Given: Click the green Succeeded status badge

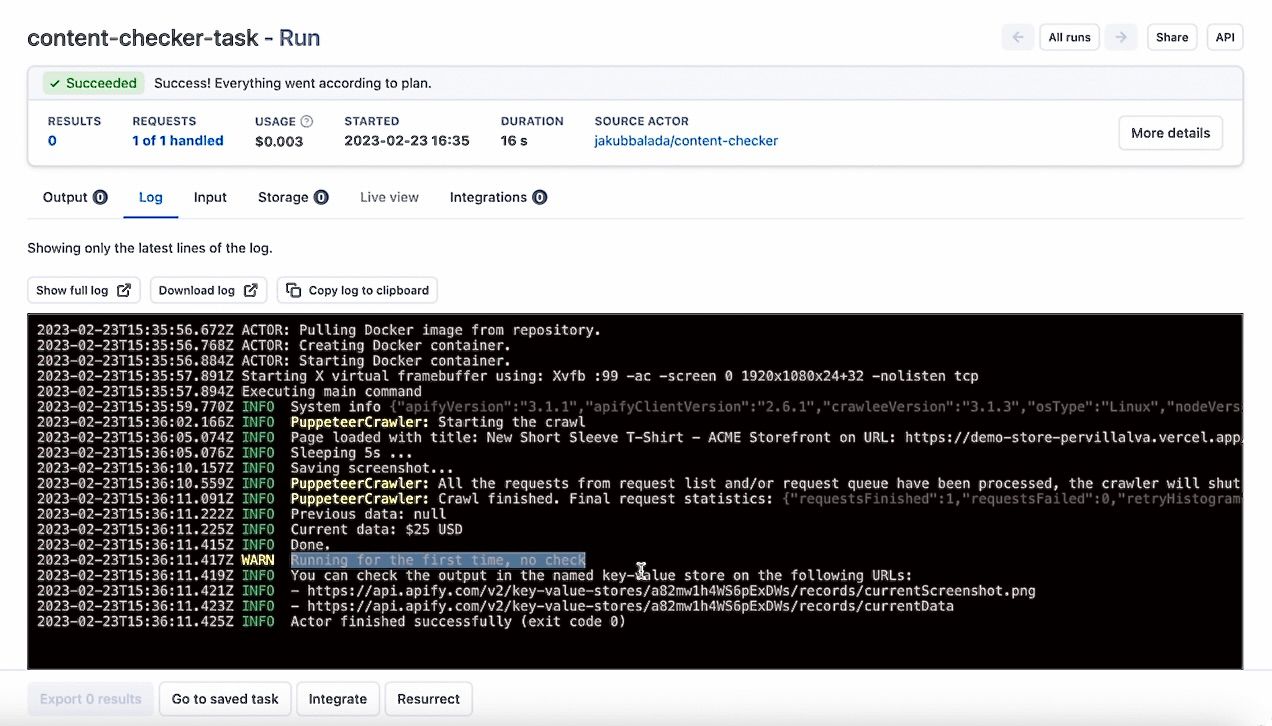Looking at the screenshot, I should point(93,83).
